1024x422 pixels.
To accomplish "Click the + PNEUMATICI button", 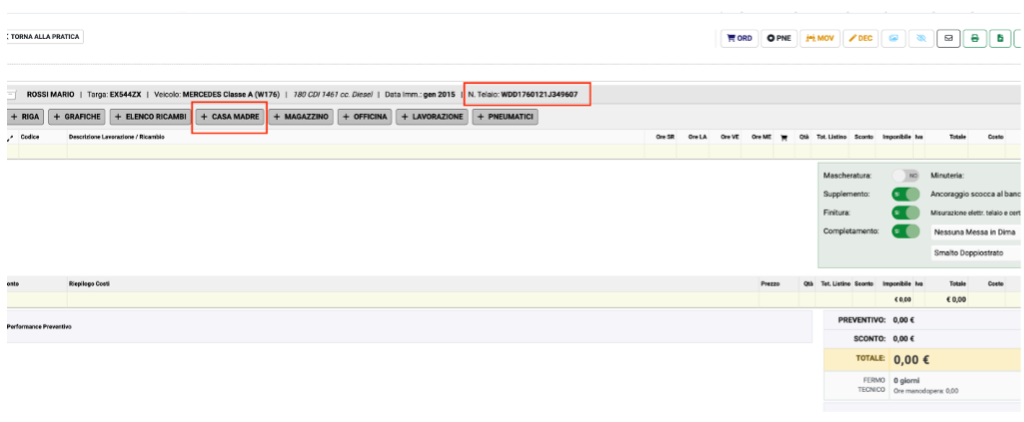I will pos(505,117).
